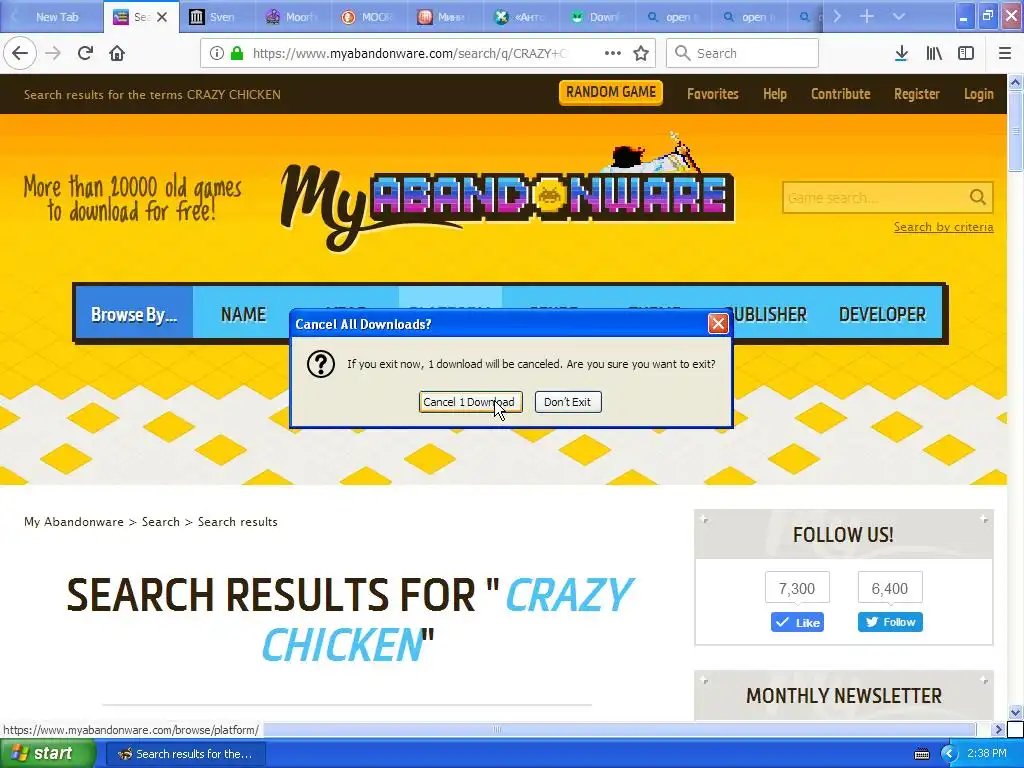
Task: Reload the current page
Action: pyautogui.click(x=85, y=53)
